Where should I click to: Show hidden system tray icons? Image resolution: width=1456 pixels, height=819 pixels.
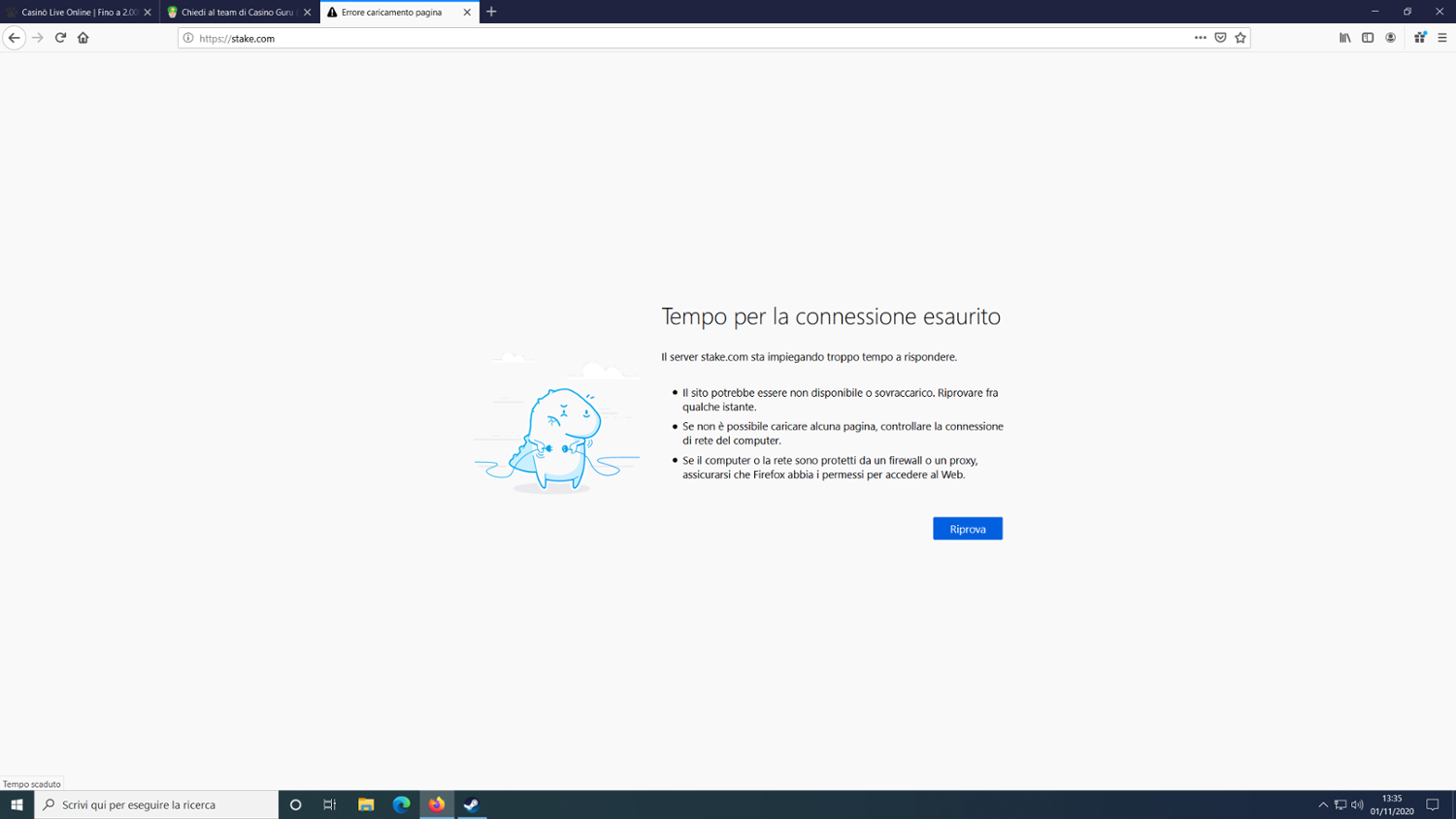[x=1323, y=804]
